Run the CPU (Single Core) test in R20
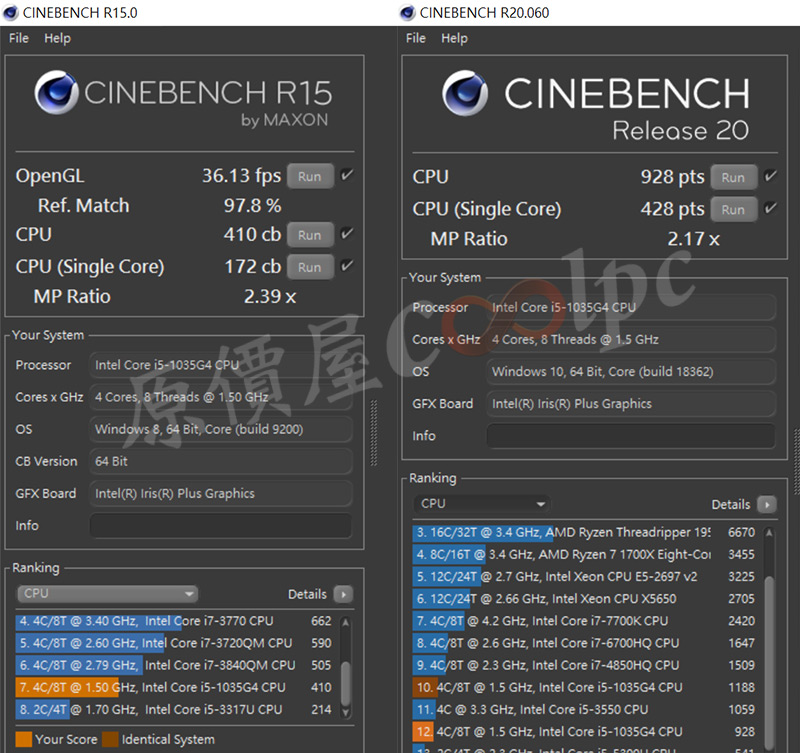The image size is (800, 753). [x=734, y=210]
